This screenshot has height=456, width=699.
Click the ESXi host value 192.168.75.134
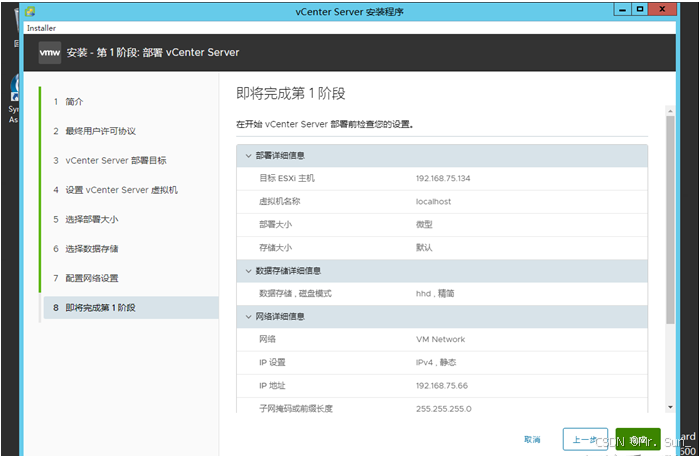tap(443, 178)
